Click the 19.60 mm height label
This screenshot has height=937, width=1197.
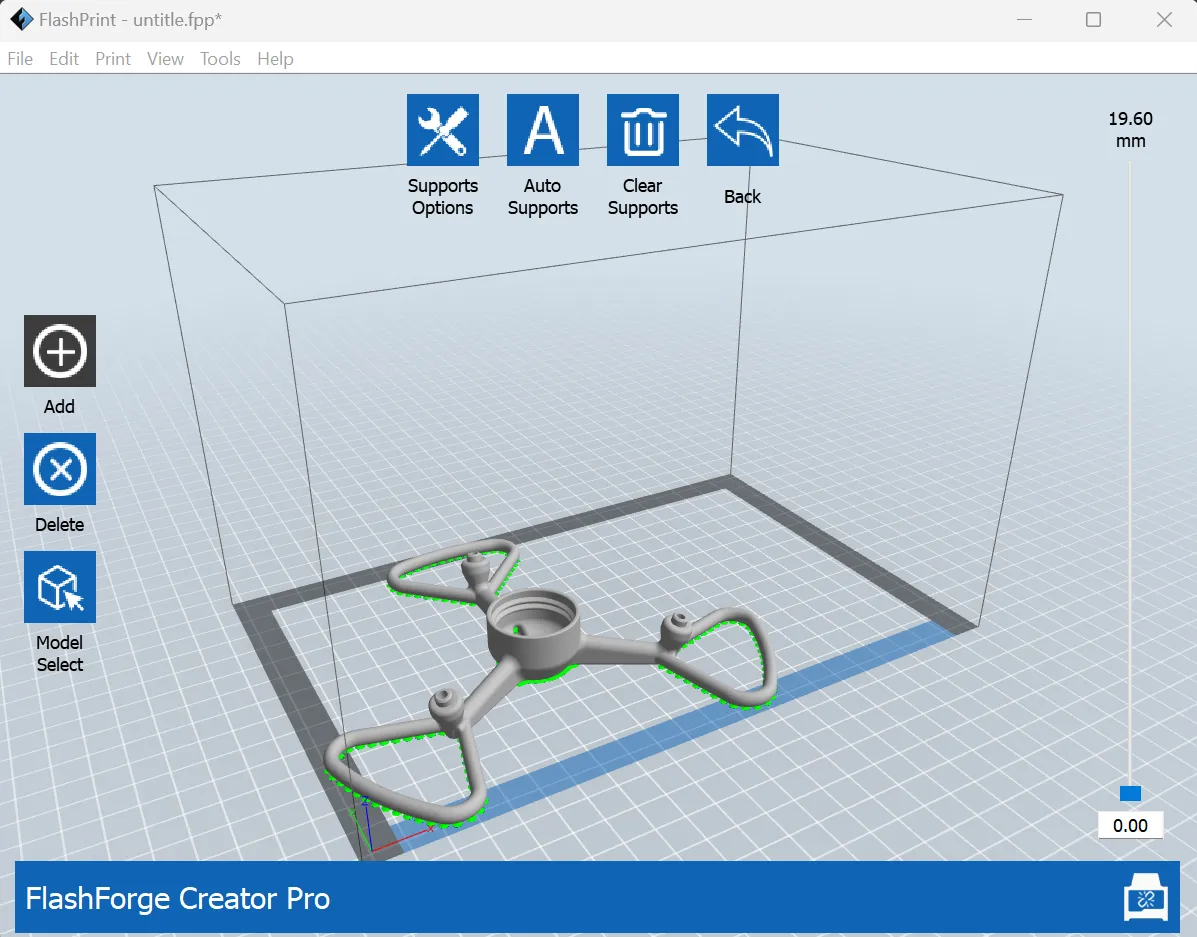click(x=1131, y=130)
